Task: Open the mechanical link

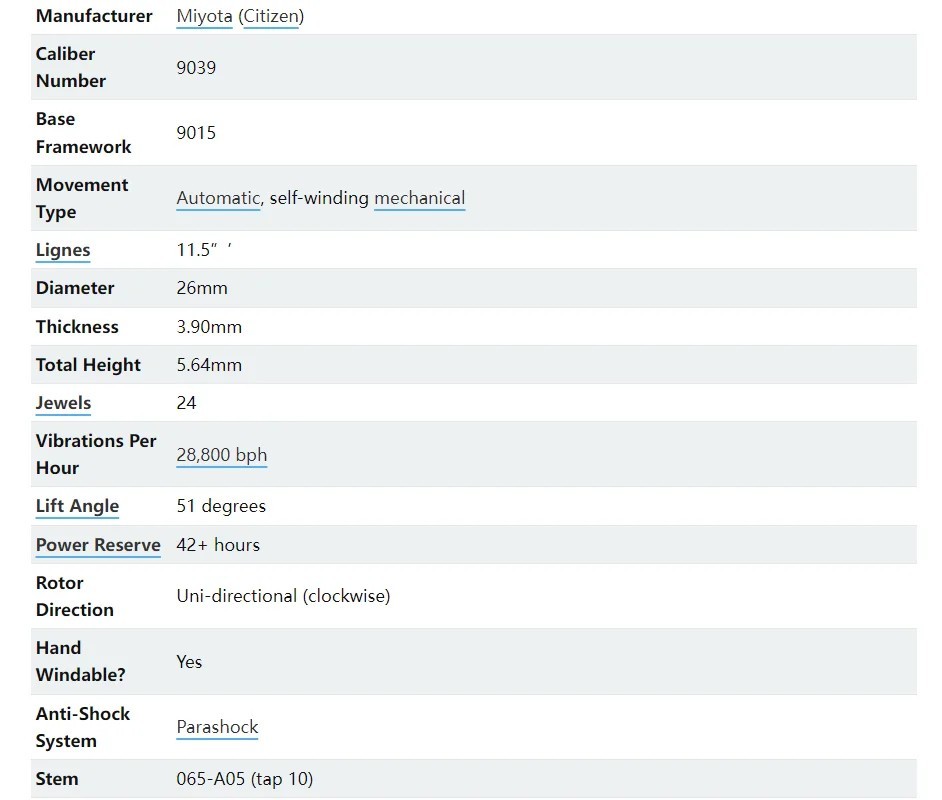Action: 419,198
